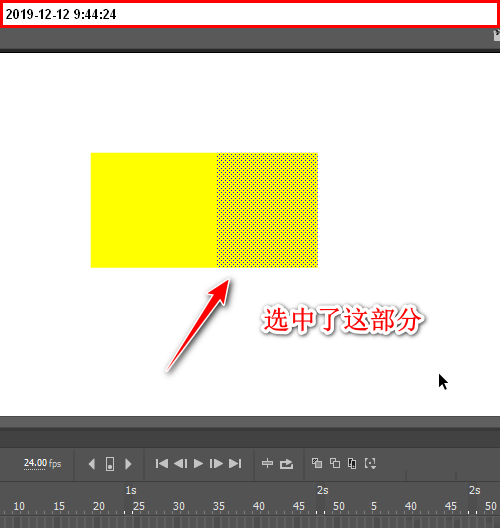Go to the first frame
Viewport: 500px width, 528px height.
[x=162, y=464]
